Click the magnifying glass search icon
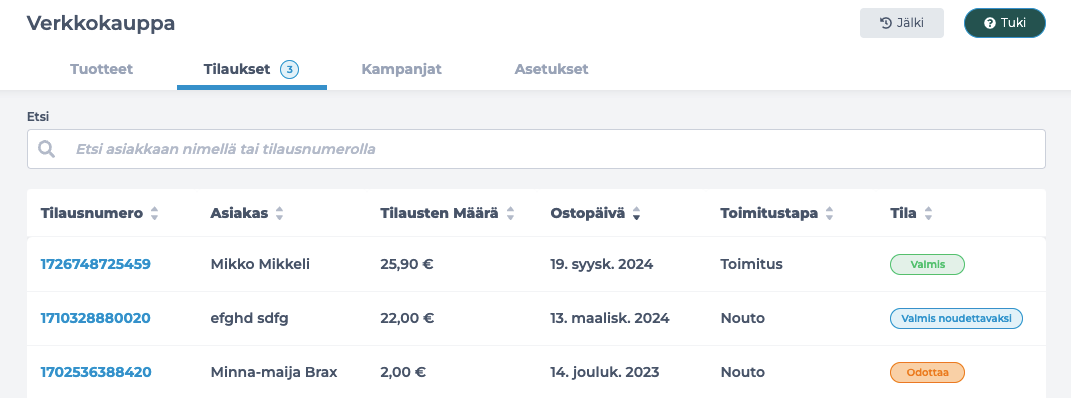The image size is (1071, 398). click(46, 149)
